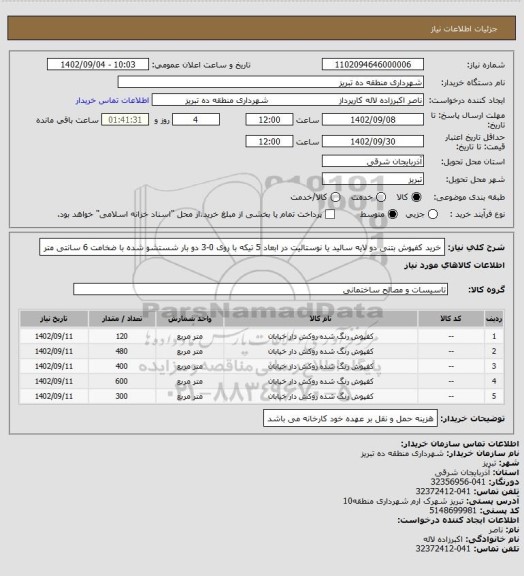524x576 pixels.
Task: Click the response deadline date 1402/09/08
Action: point(373,120)
